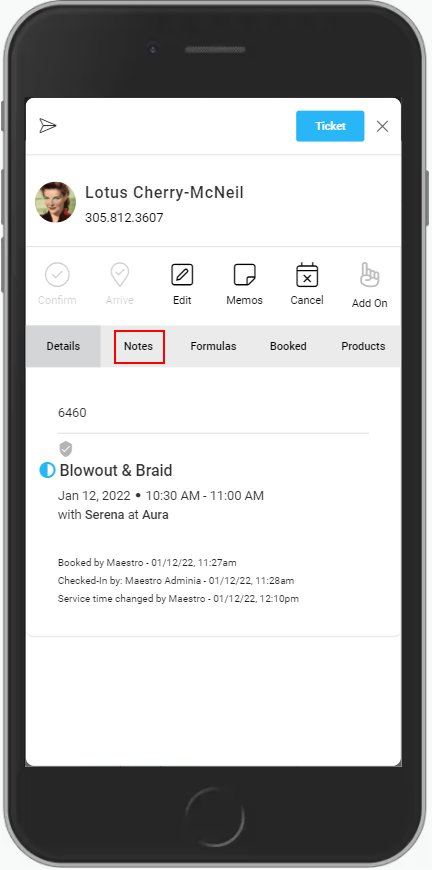Open the Booked tab
The image size is (432, 870).
coord(288,346)
